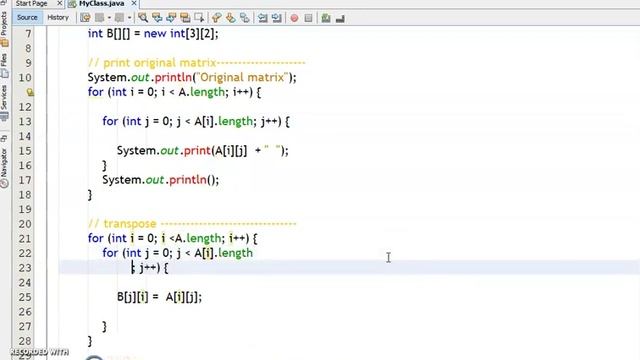Click "for (int i = 0; i < A.length" on line 11
This screenshot has width=640, height=360.
[156, 92]
